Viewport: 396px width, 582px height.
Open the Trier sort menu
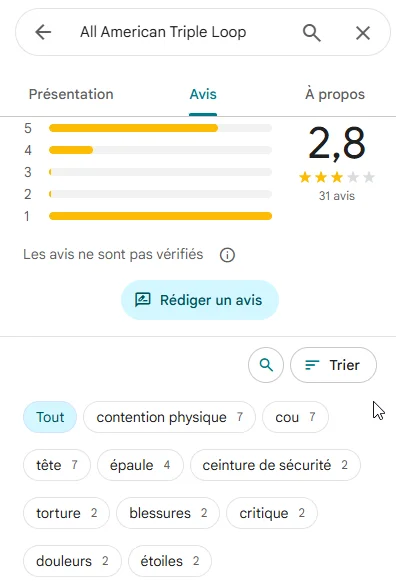click(x=333, y=365)
